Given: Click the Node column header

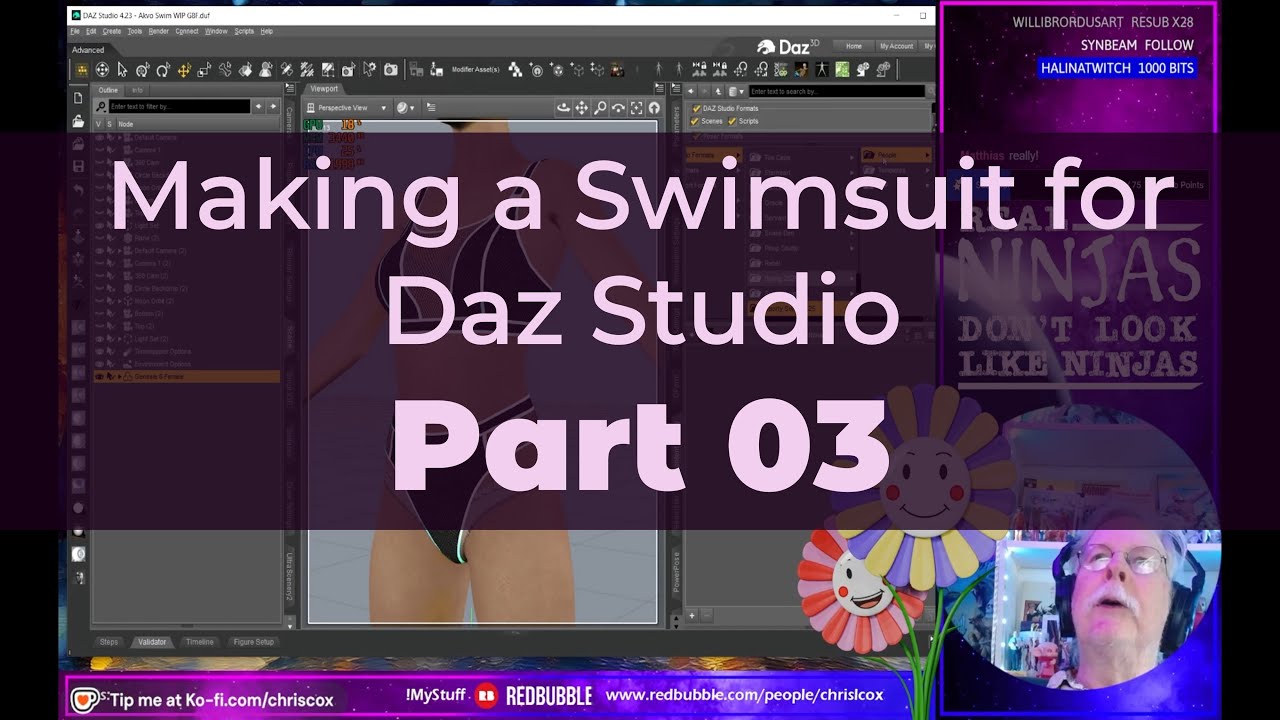Looking at the screenshot, I should click(x=126, y=124).
